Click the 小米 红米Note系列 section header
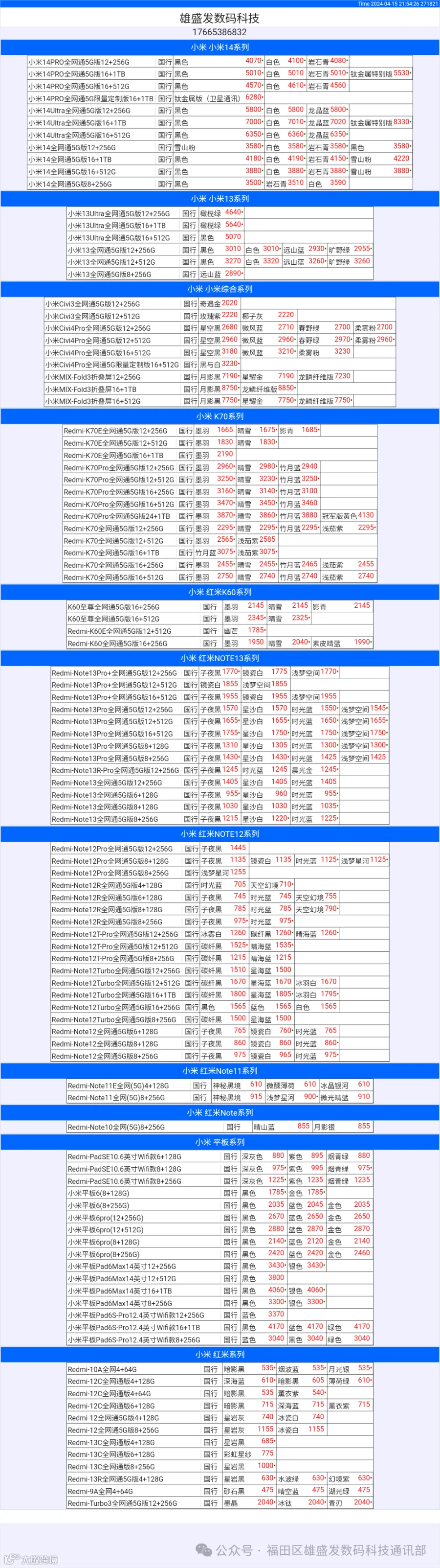This screenshot has height=1568, width=440. pos(220,1113)
